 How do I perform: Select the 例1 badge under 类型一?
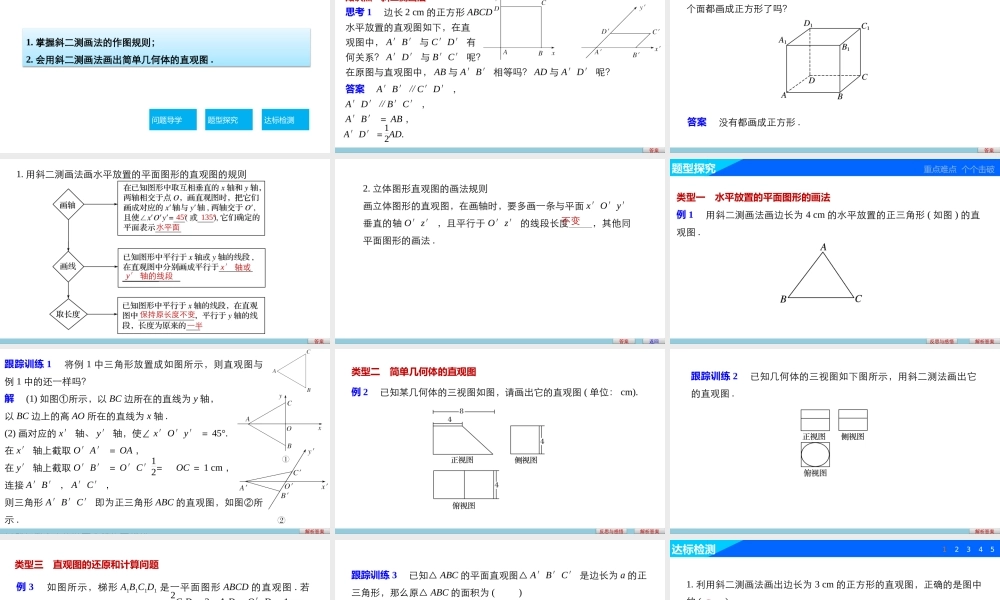click(686, 212)
